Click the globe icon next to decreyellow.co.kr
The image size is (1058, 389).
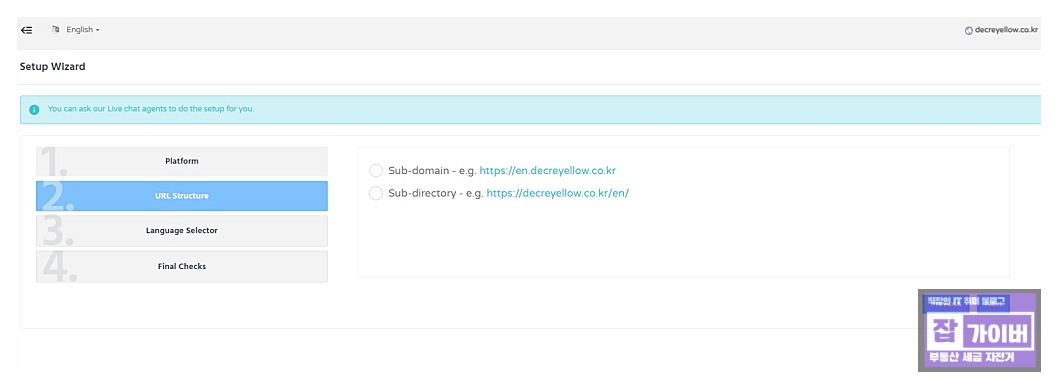point(969,30)
